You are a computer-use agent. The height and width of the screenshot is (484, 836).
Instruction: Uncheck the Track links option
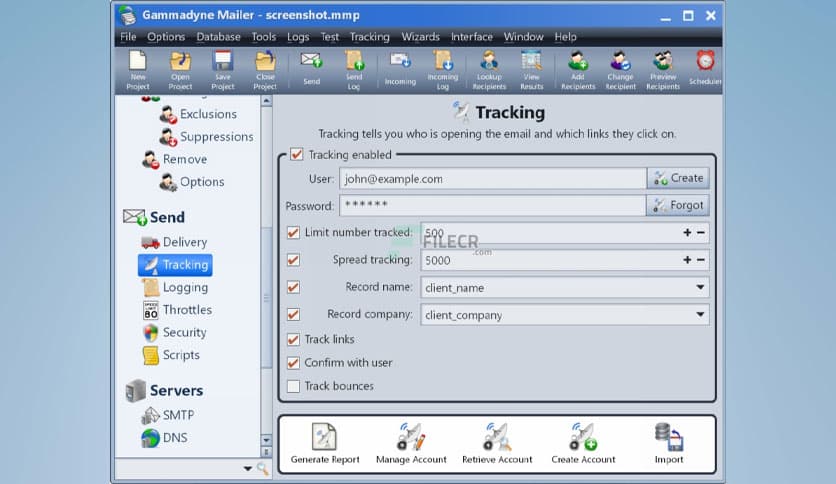[293, 340]
